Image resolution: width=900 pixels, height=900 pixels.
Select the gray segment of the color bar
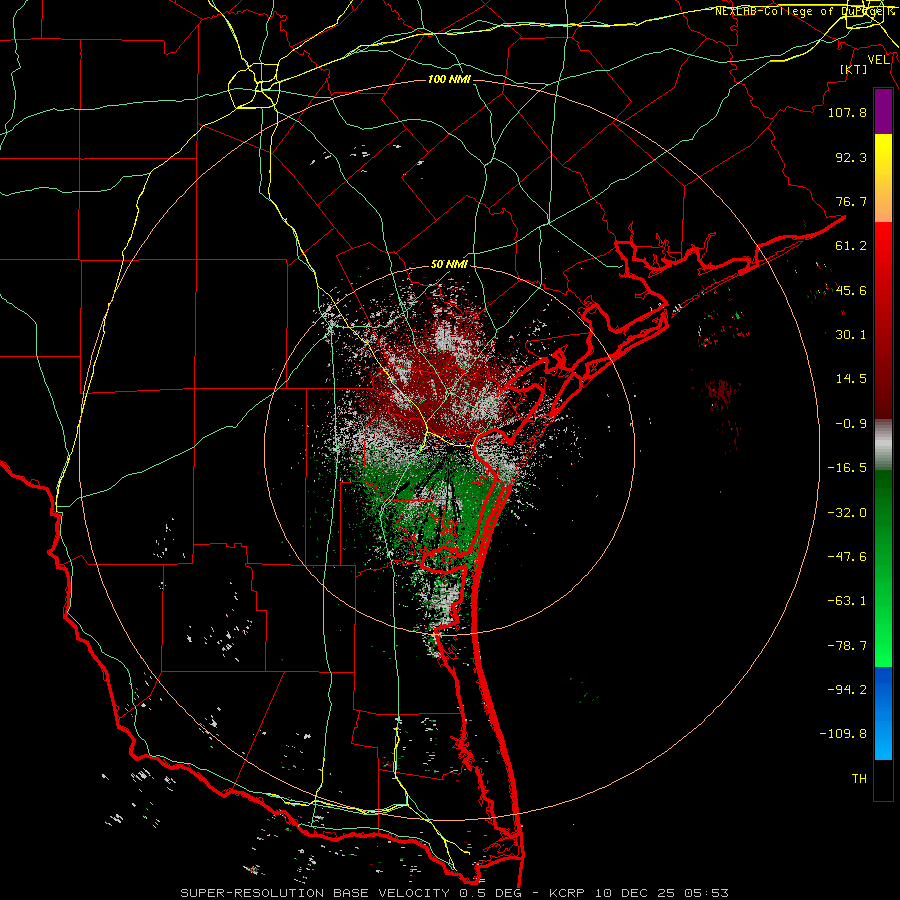883,445
